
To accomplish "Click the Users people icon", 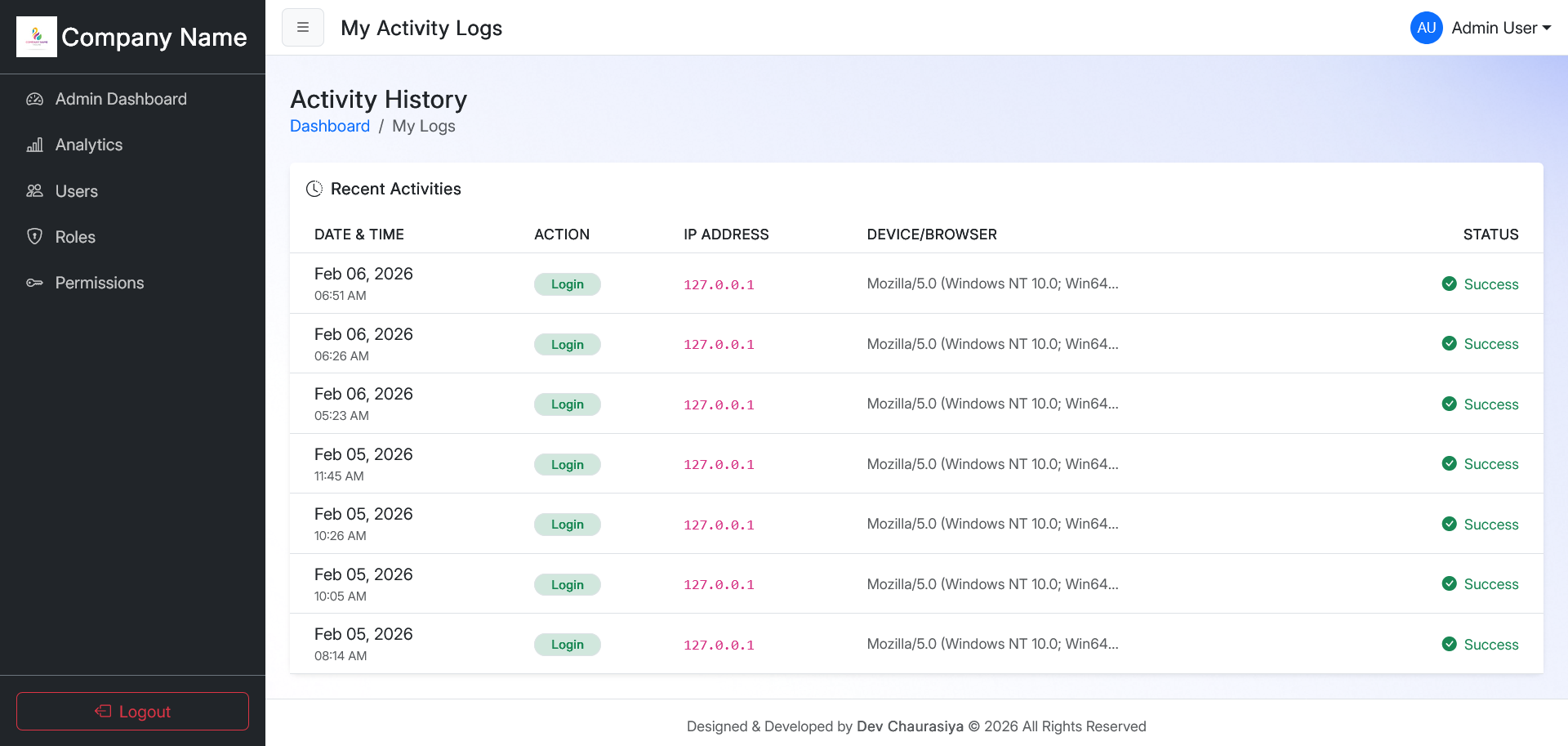I will tap(34, 191).
